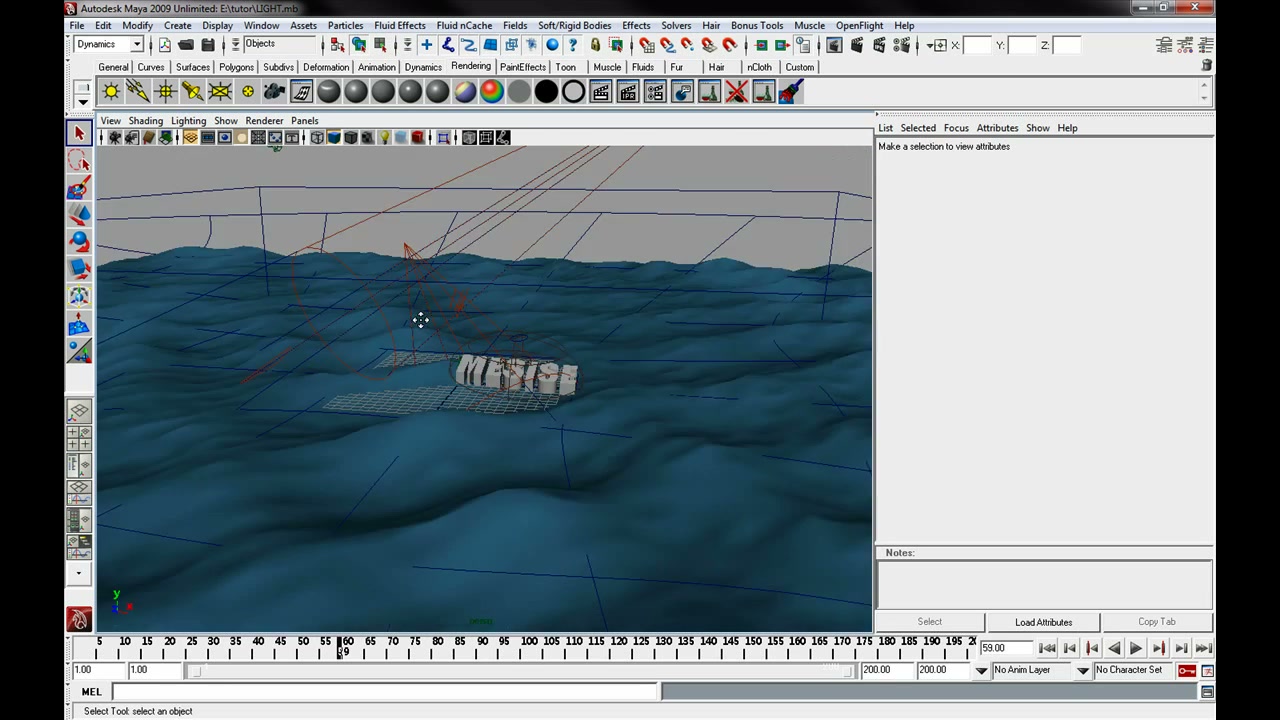Open the Script Editor icon
Screen dimensions: 1280x720
pos(1207,692)
